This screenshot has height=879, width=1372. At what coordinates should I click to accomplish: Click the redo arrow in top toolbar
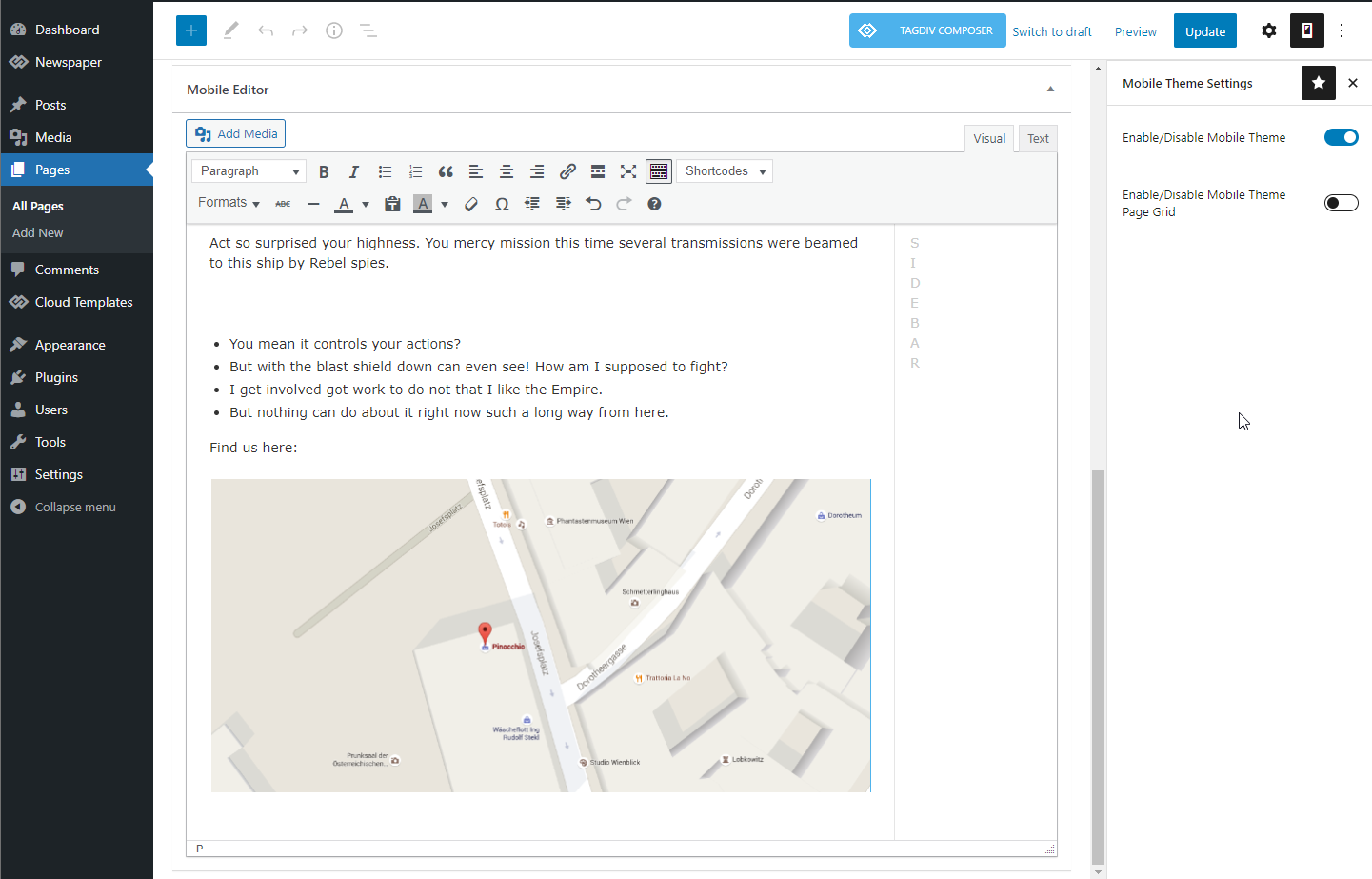point(300,30)
